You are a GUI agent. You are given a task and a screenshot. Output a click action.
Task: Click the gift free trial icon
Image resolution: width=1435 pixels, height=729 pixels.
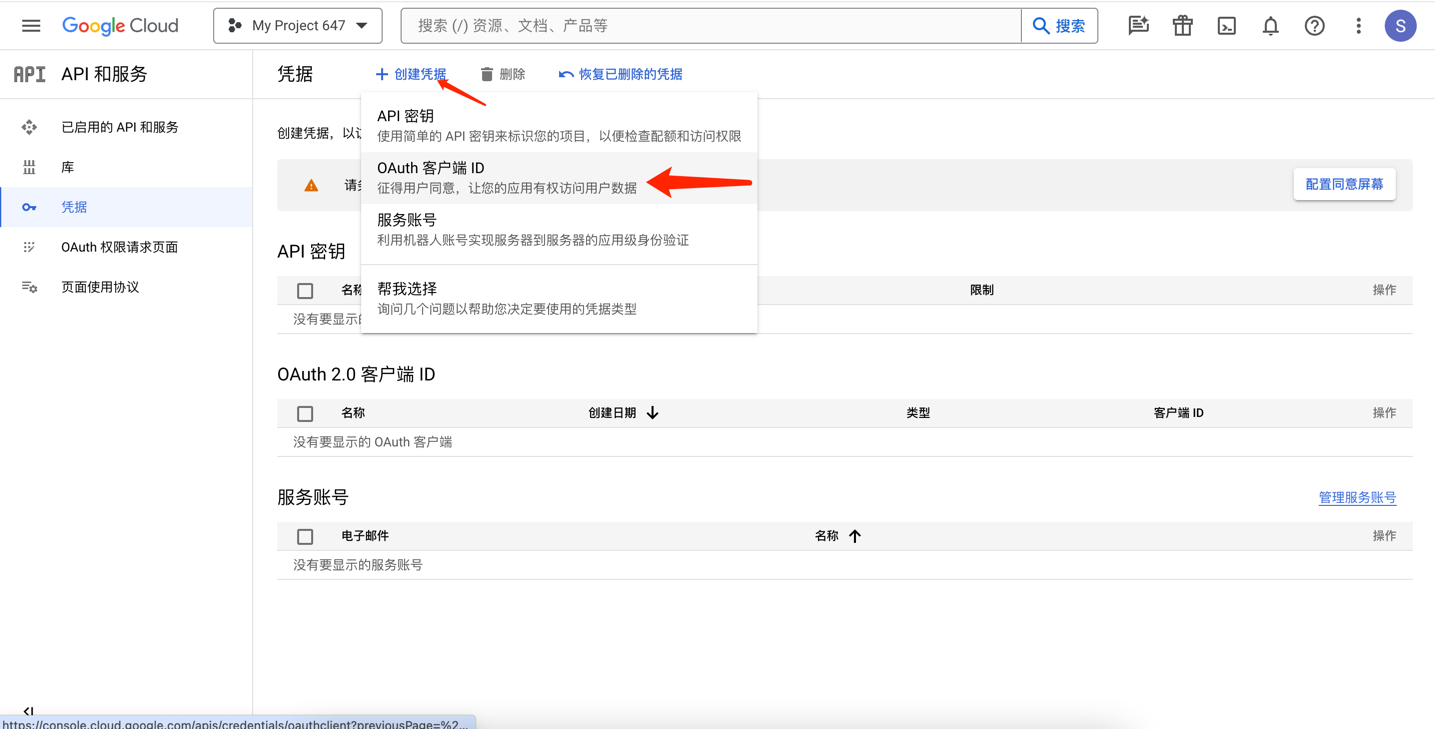click(x=1182, y=26)
